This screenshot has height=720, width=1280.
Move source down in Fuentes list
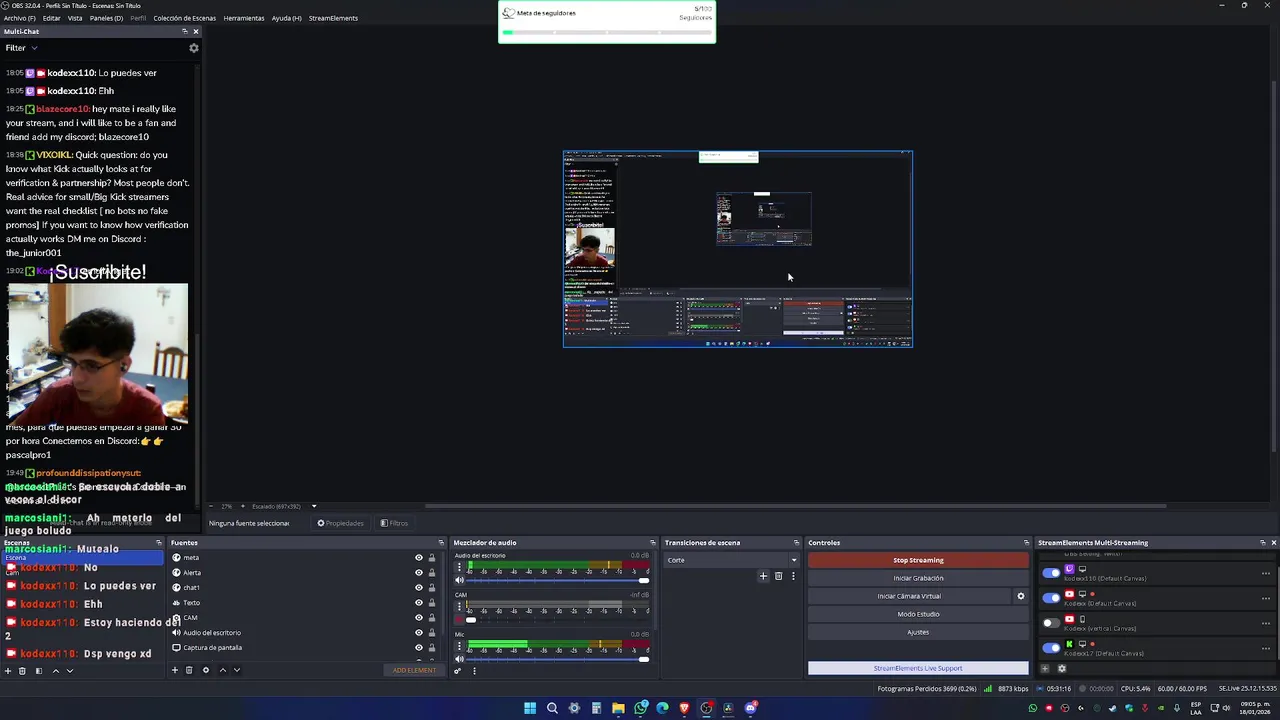pos(237,670)
